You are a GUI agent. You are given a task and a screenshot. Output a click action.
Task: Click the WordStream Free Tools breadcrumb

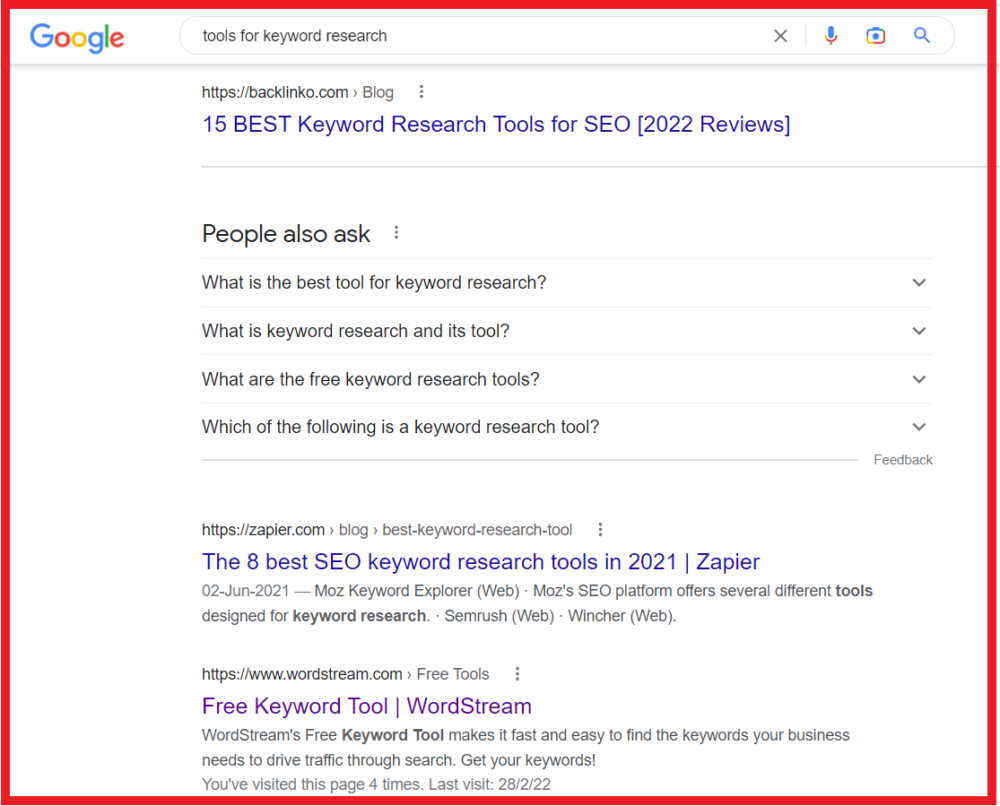click(x=452, y=673)
